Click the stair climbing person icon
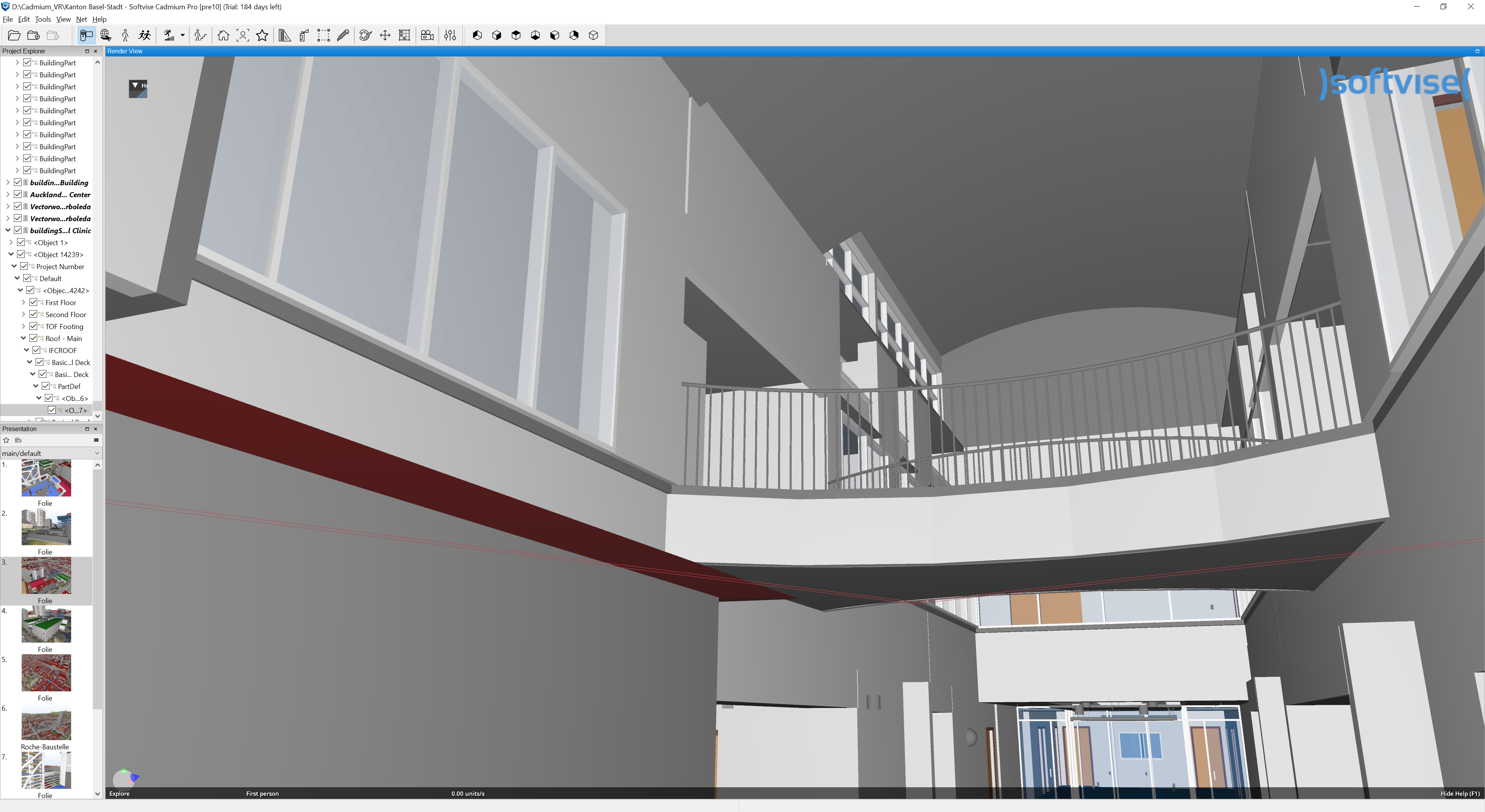1485x812 pixels. (200, 36)
